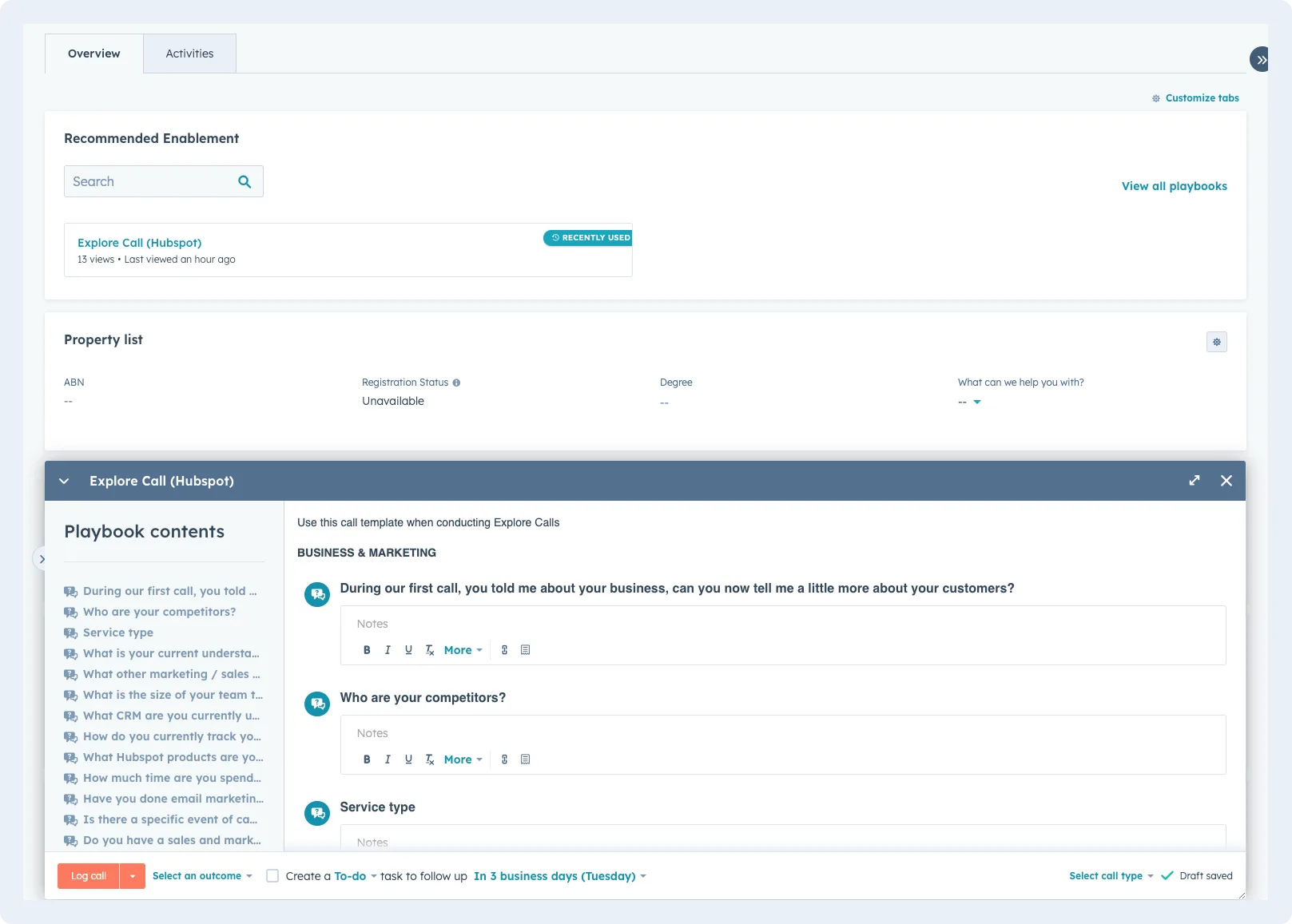
Task: Open the To-do task type dropdown
Action: 356,876
